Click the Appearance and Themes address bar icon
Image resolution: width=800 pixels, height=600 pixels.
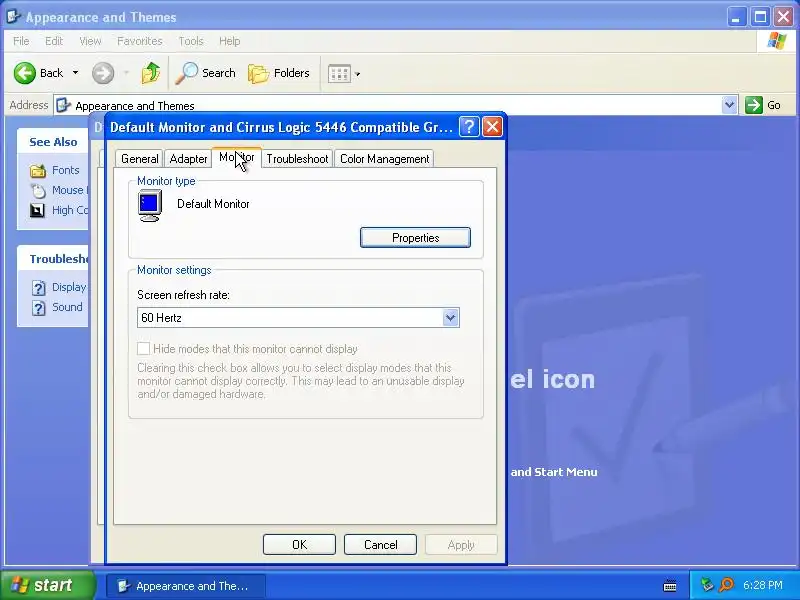point(63,105)
